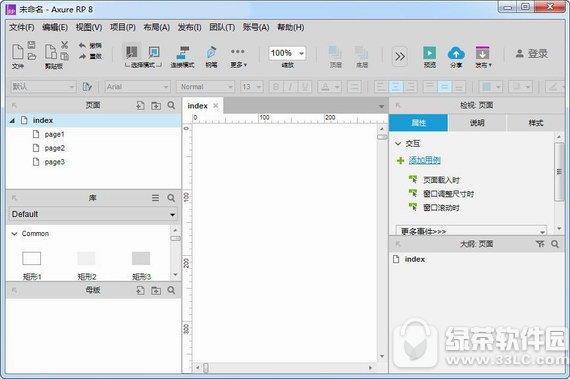Open the 文件(F) menu
Image resolution: width=570 pixels, height=379 pixels.
pos(22,27)
